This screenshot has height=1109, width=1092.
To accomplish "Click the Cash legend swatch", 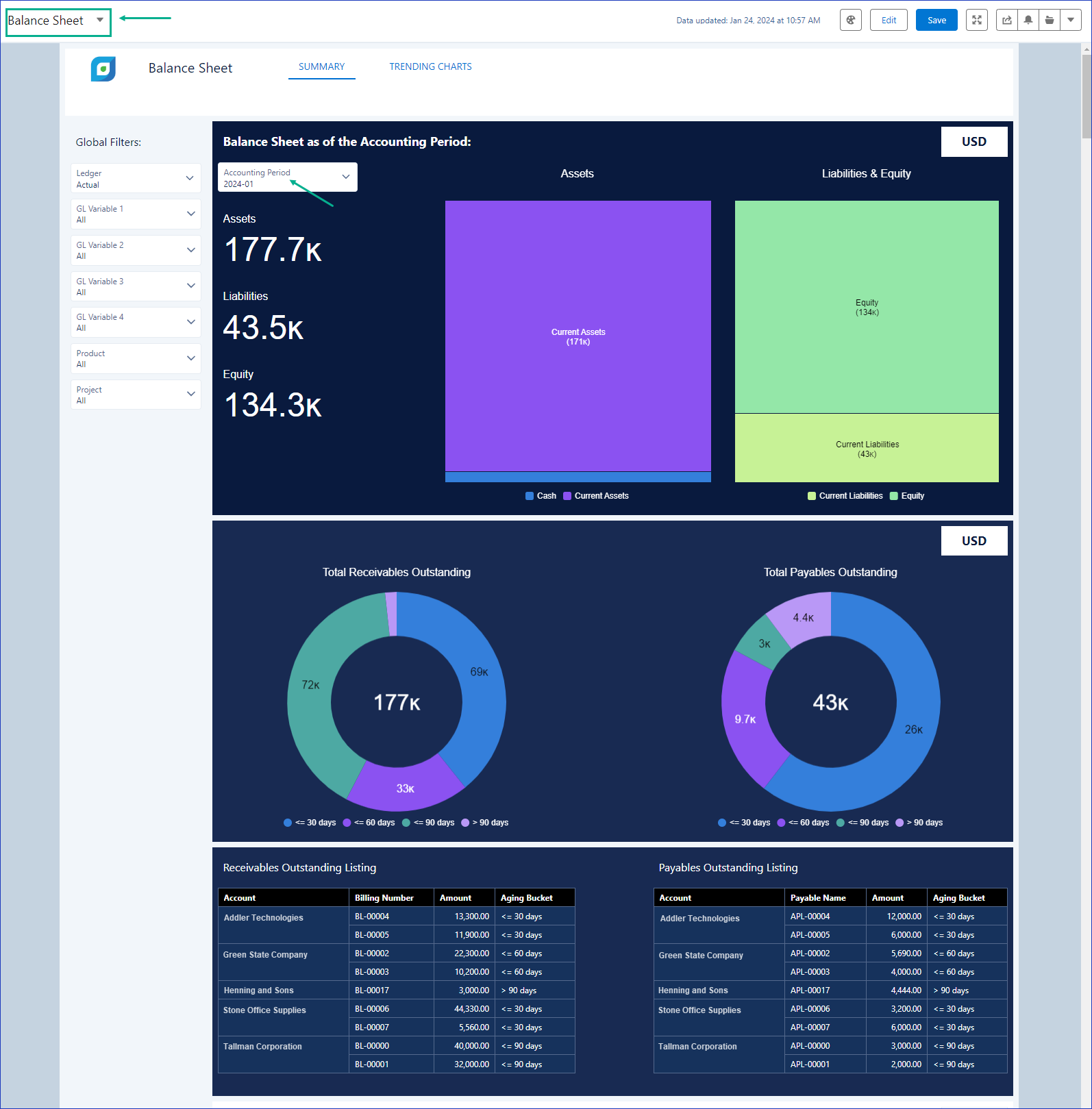I will click(x=530, y=496).
